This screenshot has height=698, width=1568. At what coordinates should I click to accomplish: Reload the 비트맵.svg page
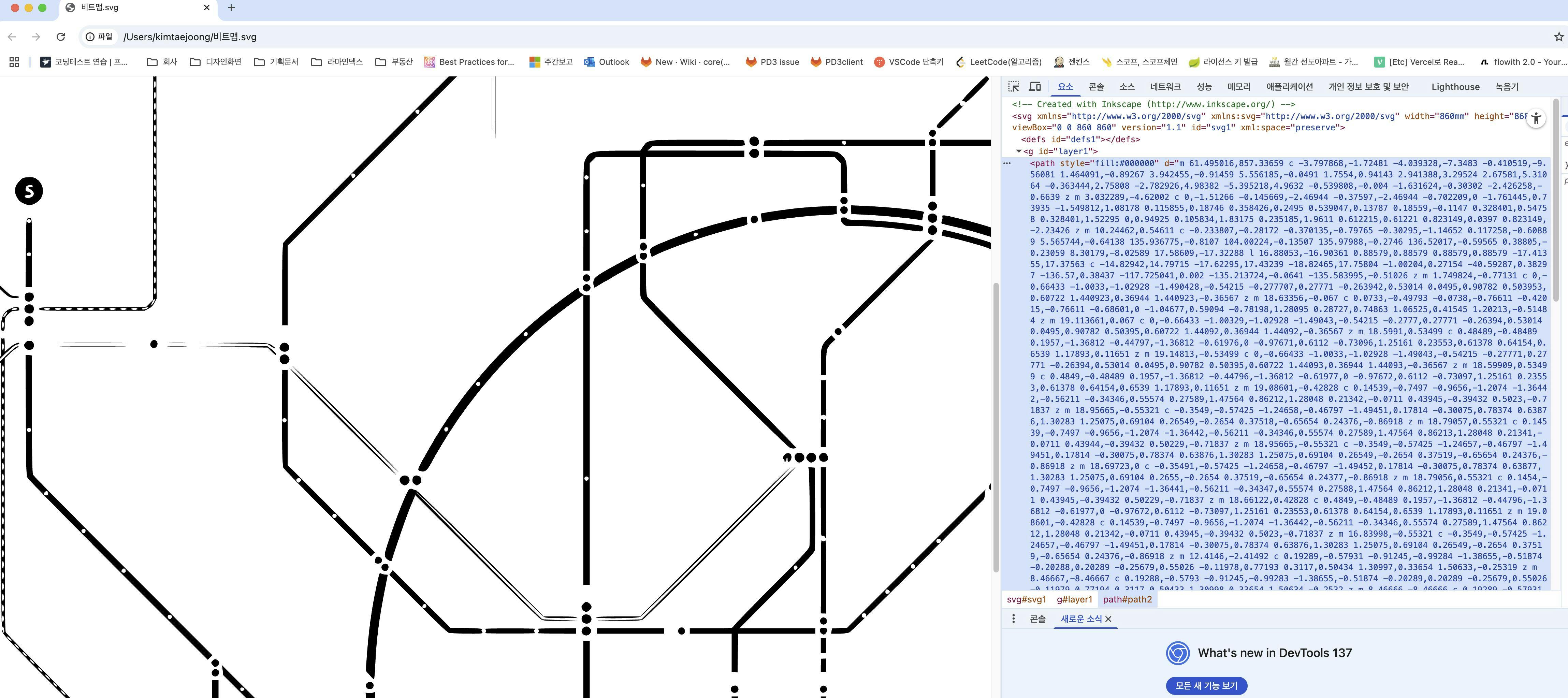(60, 37)
